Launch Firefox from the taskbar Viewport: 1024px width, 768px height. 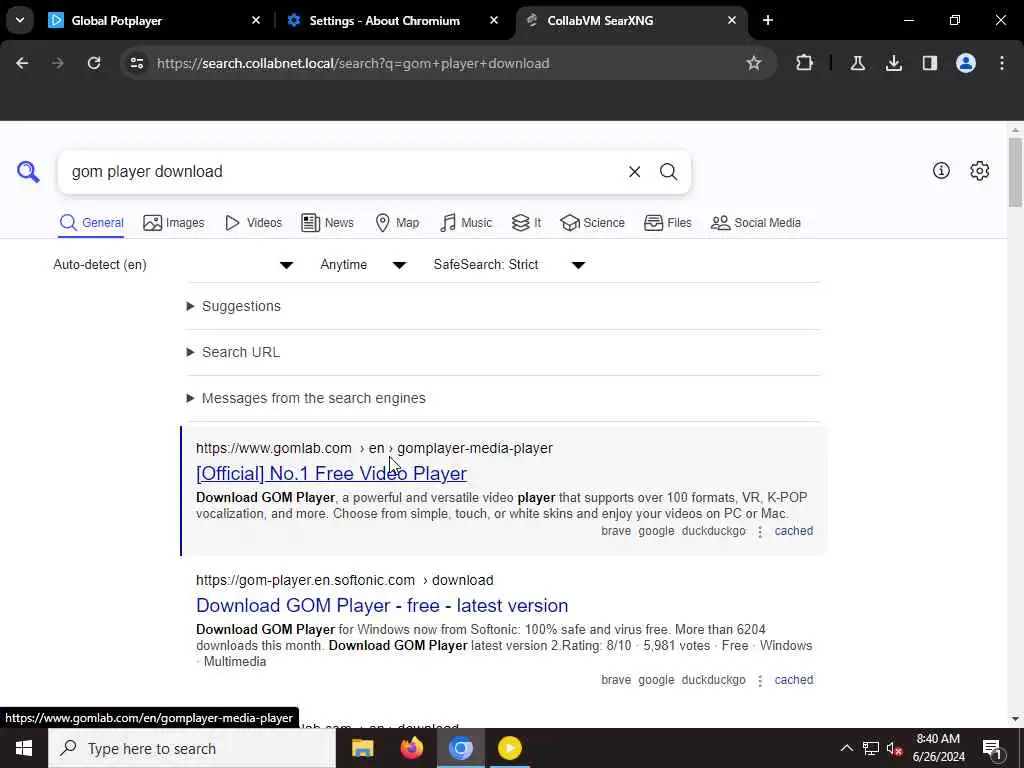411,748
